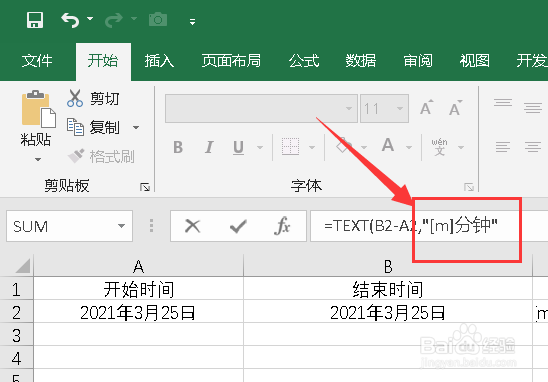
Task: Click the 复制 button
Action: (x=93, y=127)
